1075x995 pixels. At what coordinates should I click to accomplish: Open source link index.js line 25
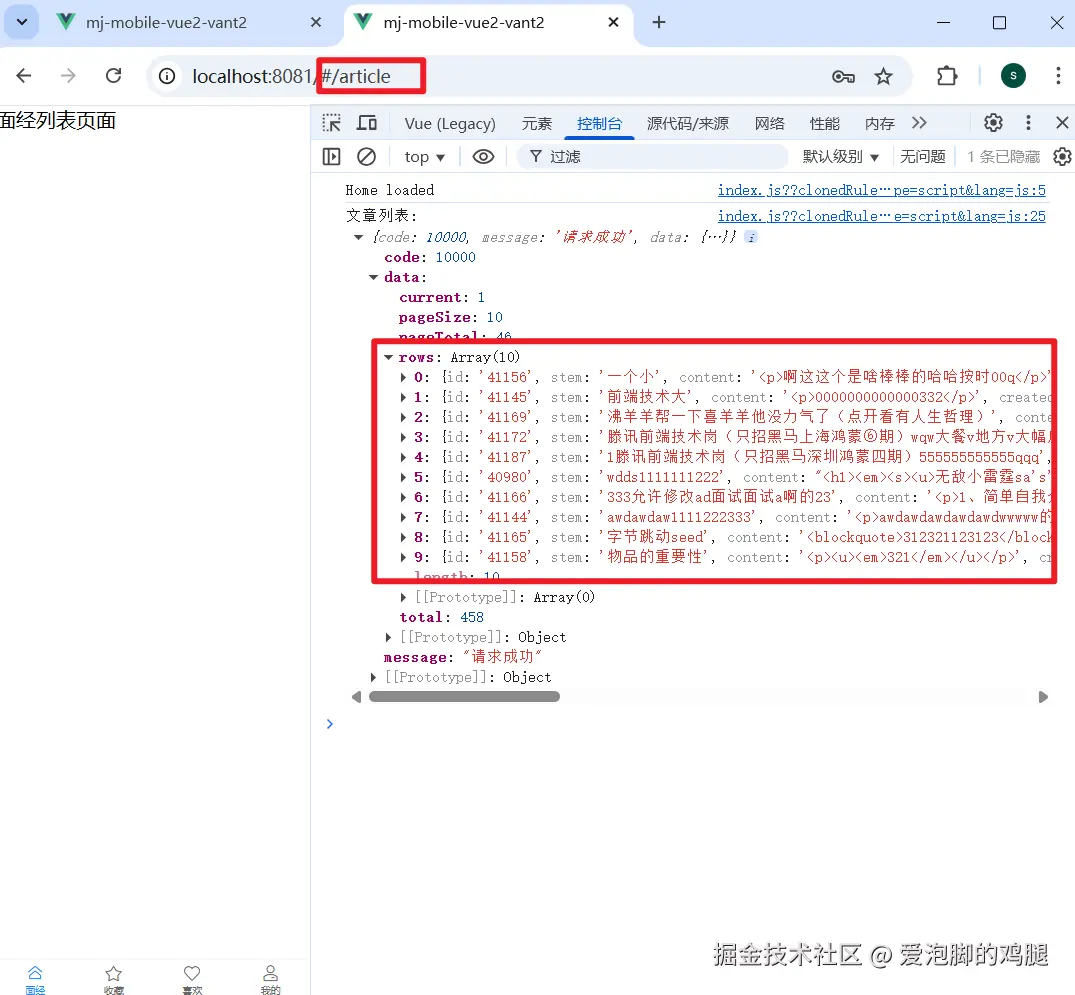[x=882, y=216]
